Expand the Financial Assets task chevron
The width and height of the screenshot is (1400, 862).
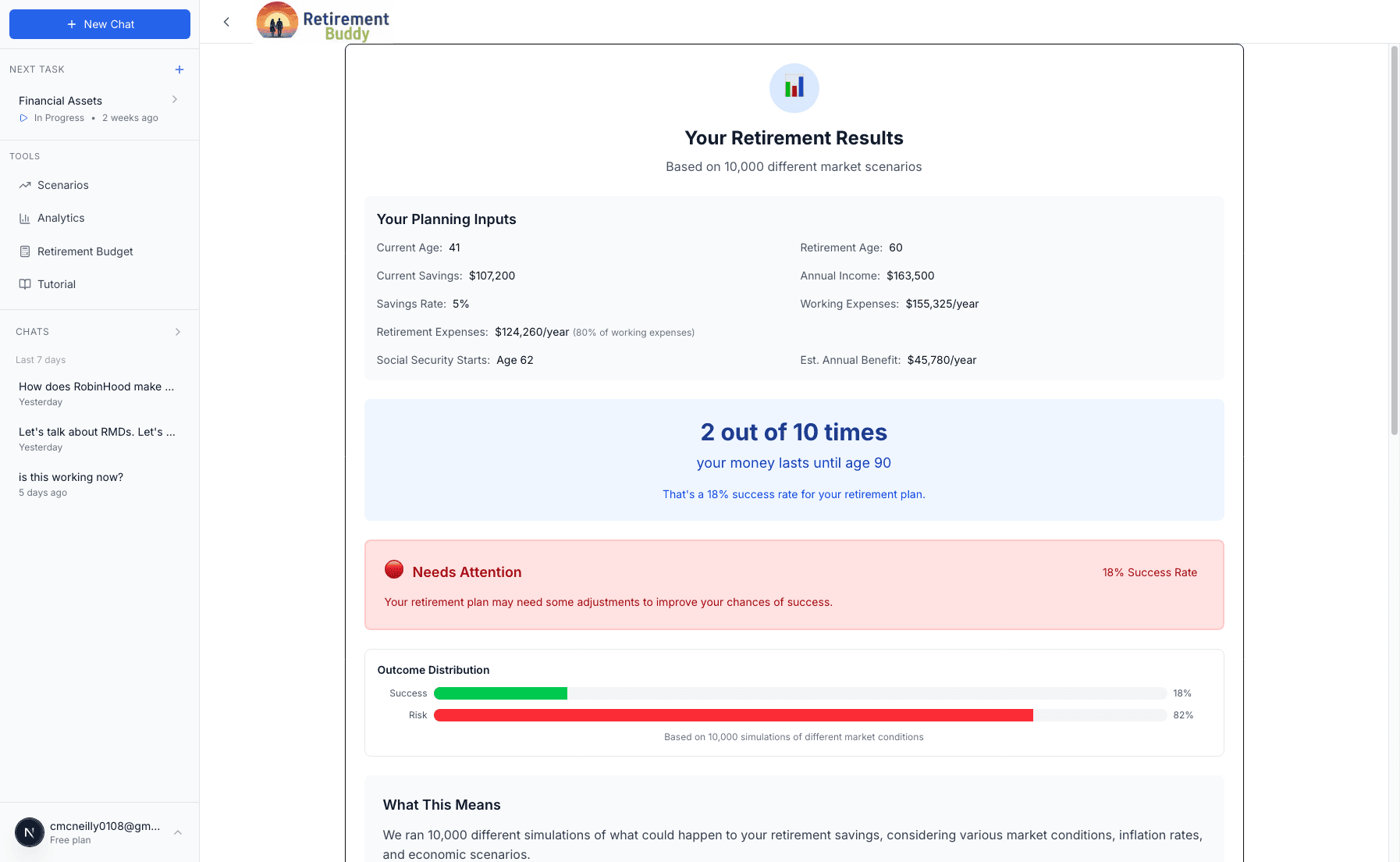175,99
